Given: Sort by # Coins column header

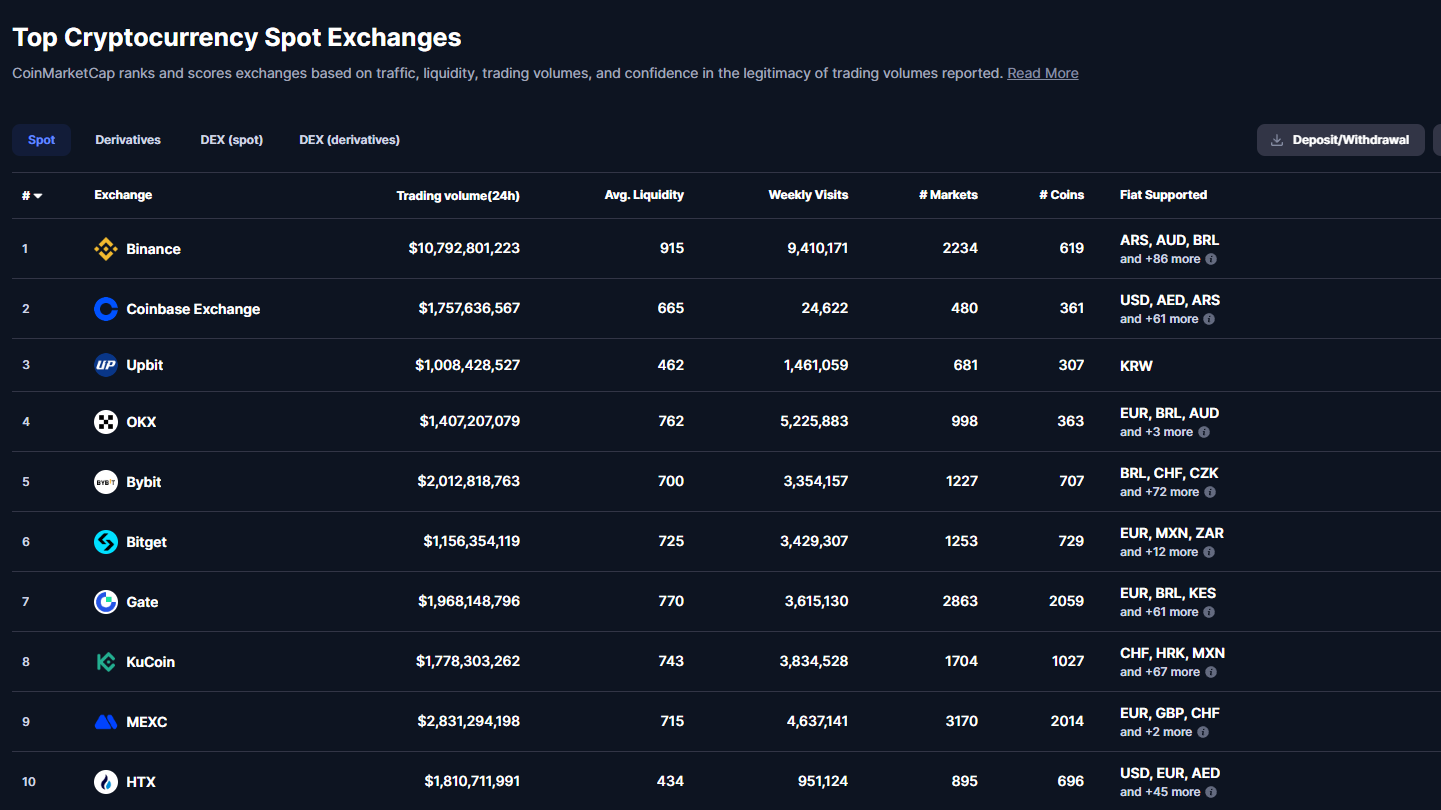Looking at the screenshot, I should (x=1061, y=195).
